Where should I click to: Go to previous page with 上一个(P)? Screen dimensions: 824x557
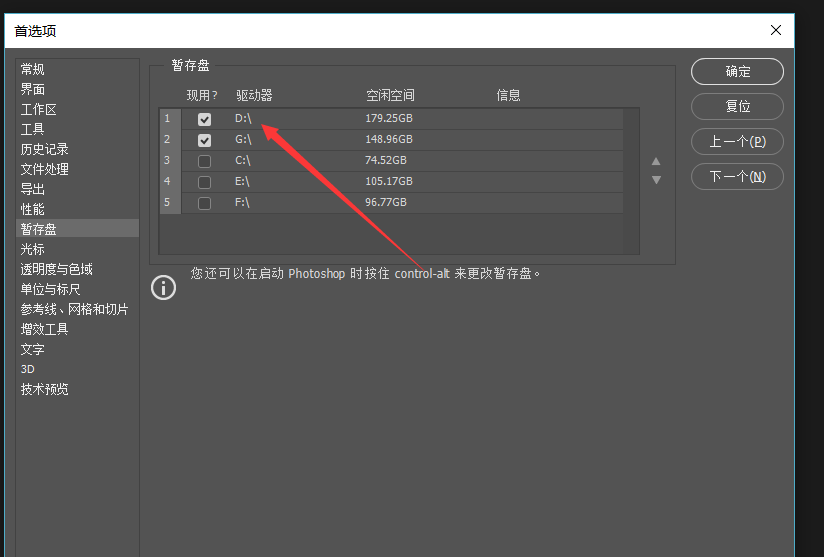[x=737, y=141]
